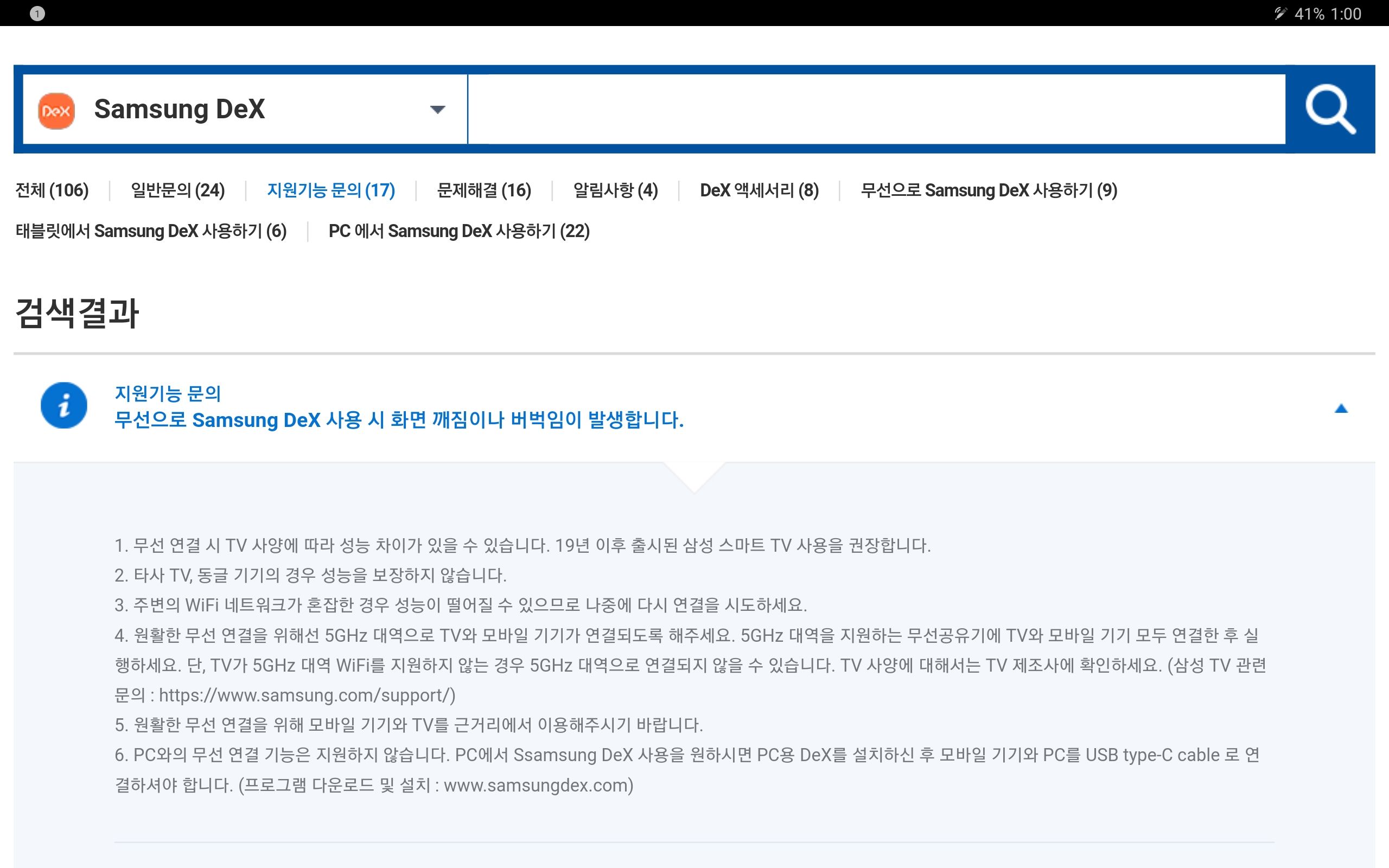Click the Samsung DeX logo icon
Screen dimensions: 1389x868
coord(56,110)
